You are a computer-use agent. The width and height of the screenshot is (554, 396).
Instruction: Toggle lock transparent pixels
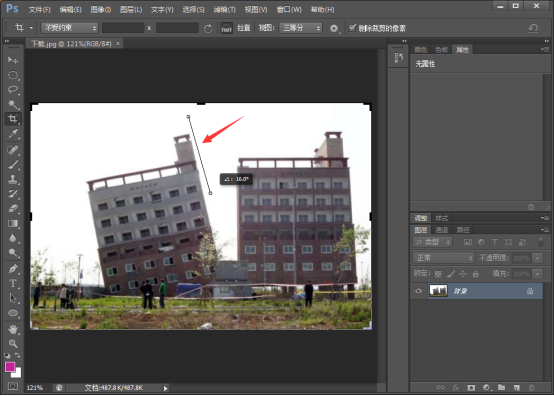click(x=438, y=274)
